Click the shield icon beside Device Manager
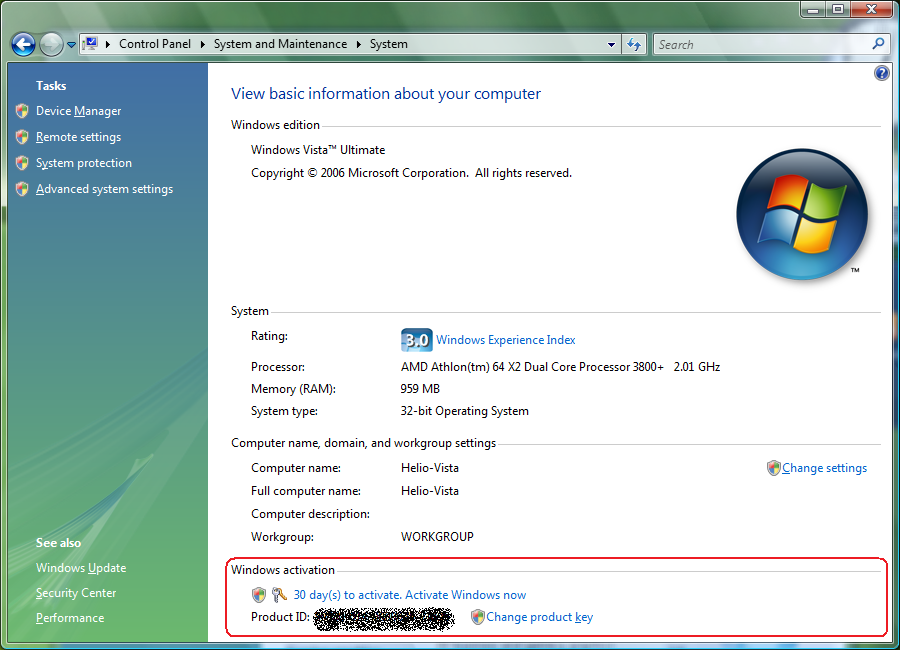900x650 pixels. coord(22,111)
